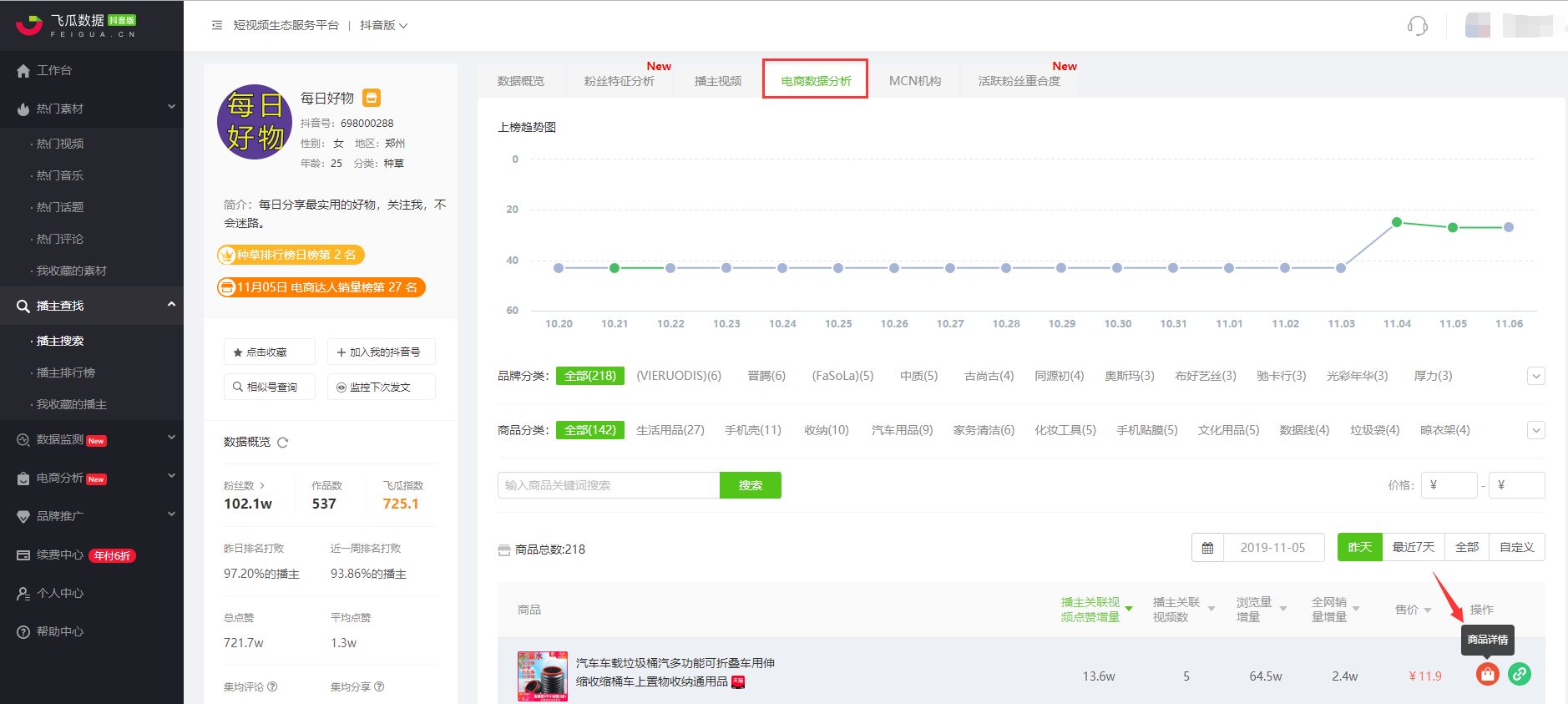Click the 加入我的抖音号 button
Viewport: 1568px width, 704px height.
click(x=381, y=352)
